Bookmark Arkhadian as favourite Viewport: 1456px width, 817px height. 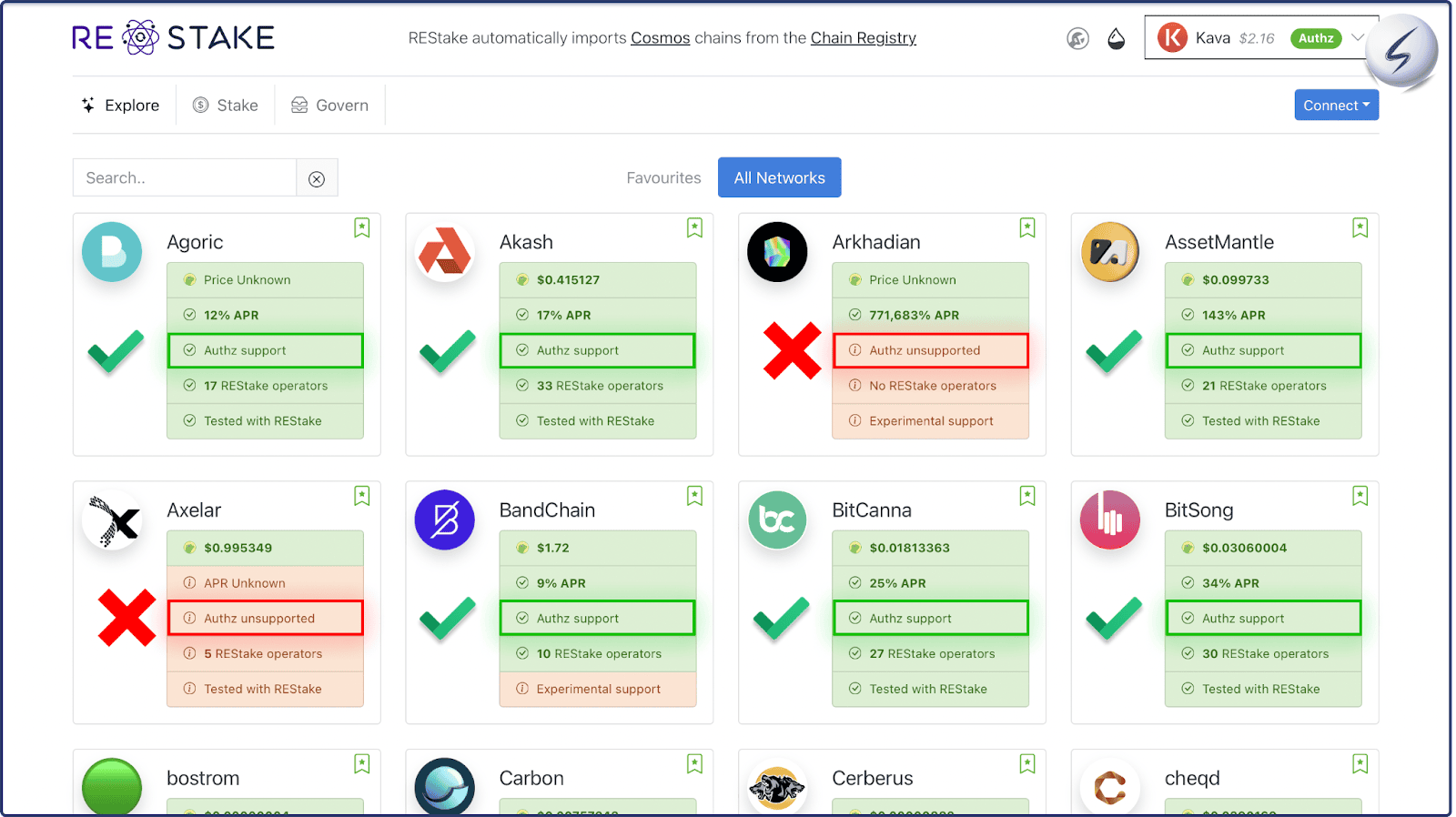coord(1027,228)
